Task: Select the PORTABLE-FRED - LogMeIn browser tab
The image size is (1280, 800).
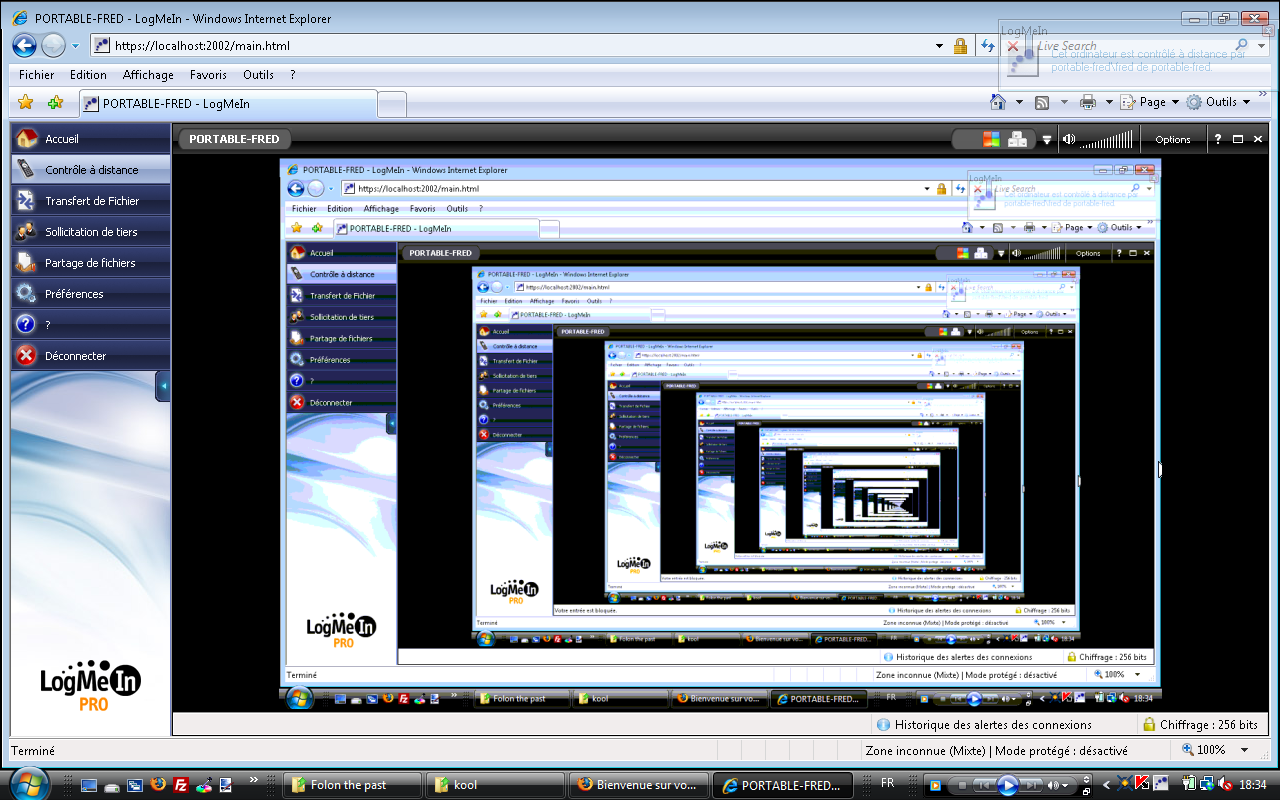Action: [228, 103]
